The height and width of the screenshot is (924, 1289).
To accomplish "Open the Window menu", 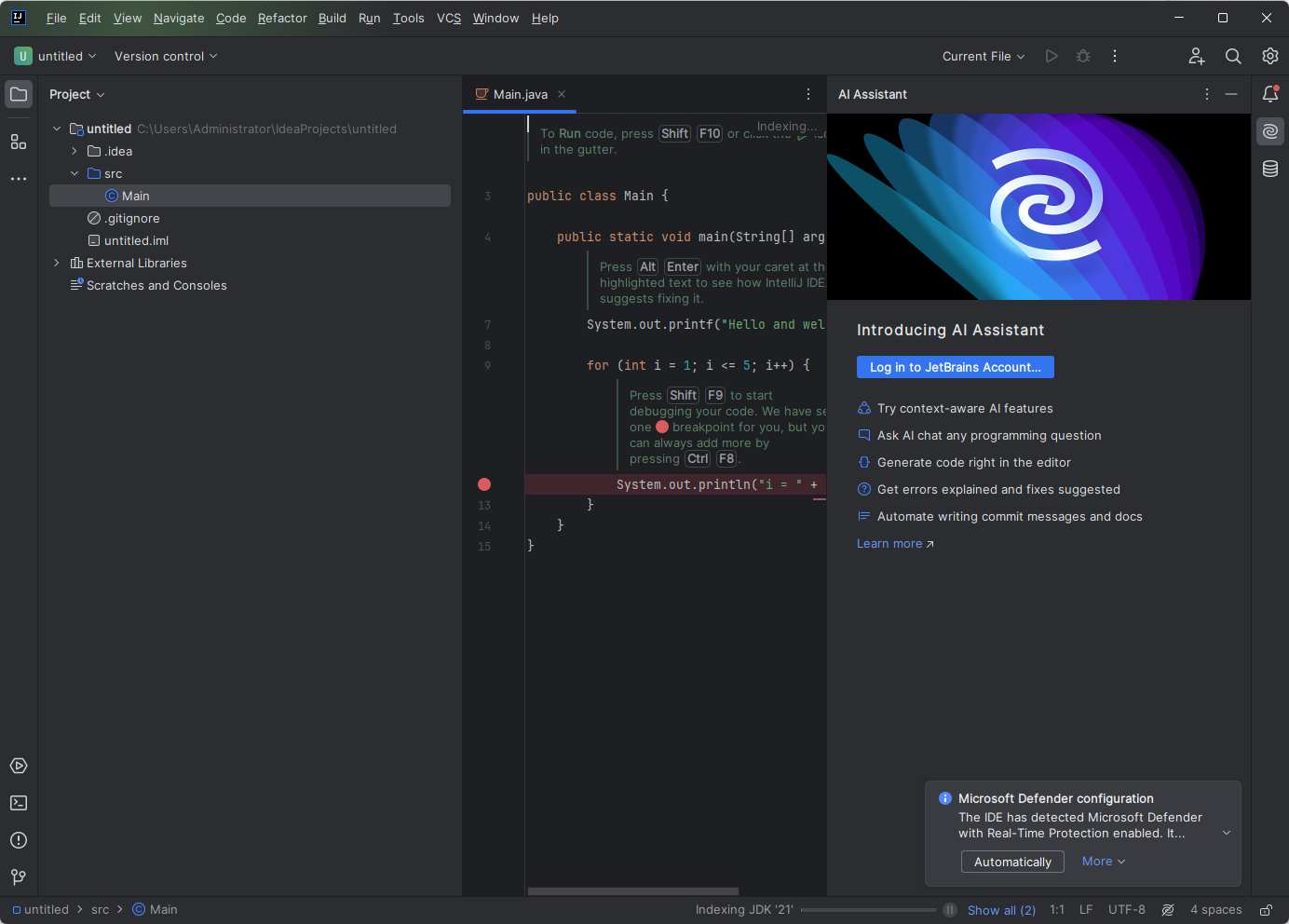I will [495, 18].
